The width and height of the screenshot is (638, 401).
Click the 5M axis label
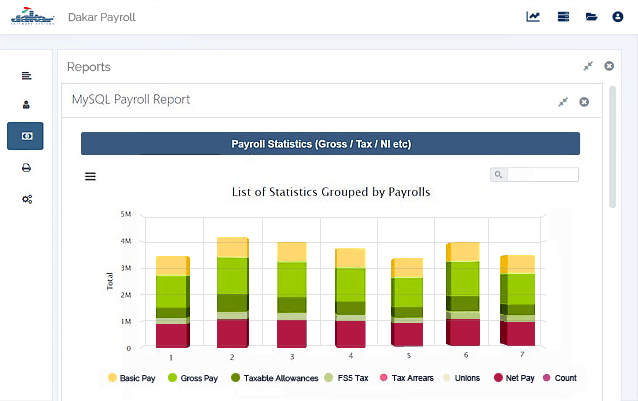[126, 214]
